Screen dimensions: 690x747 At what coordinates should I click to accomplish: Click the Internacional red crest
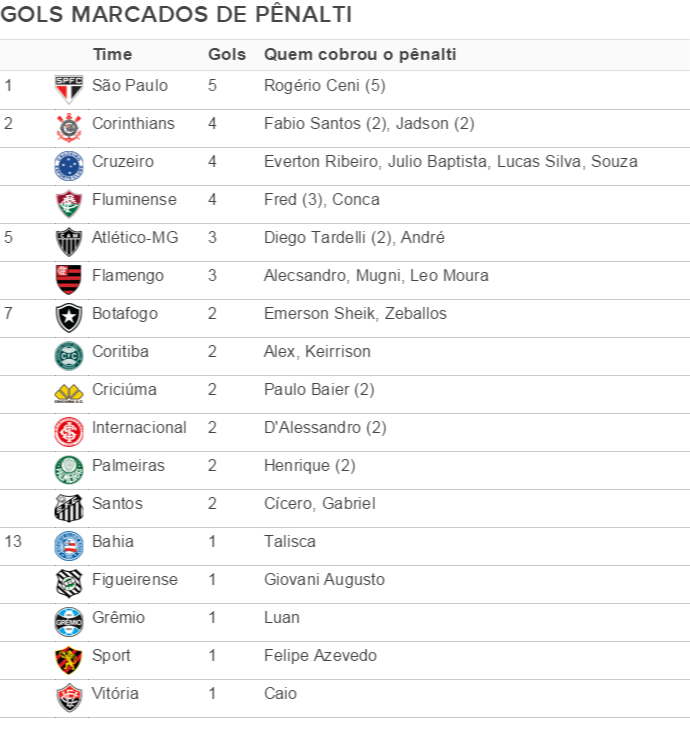69,432
